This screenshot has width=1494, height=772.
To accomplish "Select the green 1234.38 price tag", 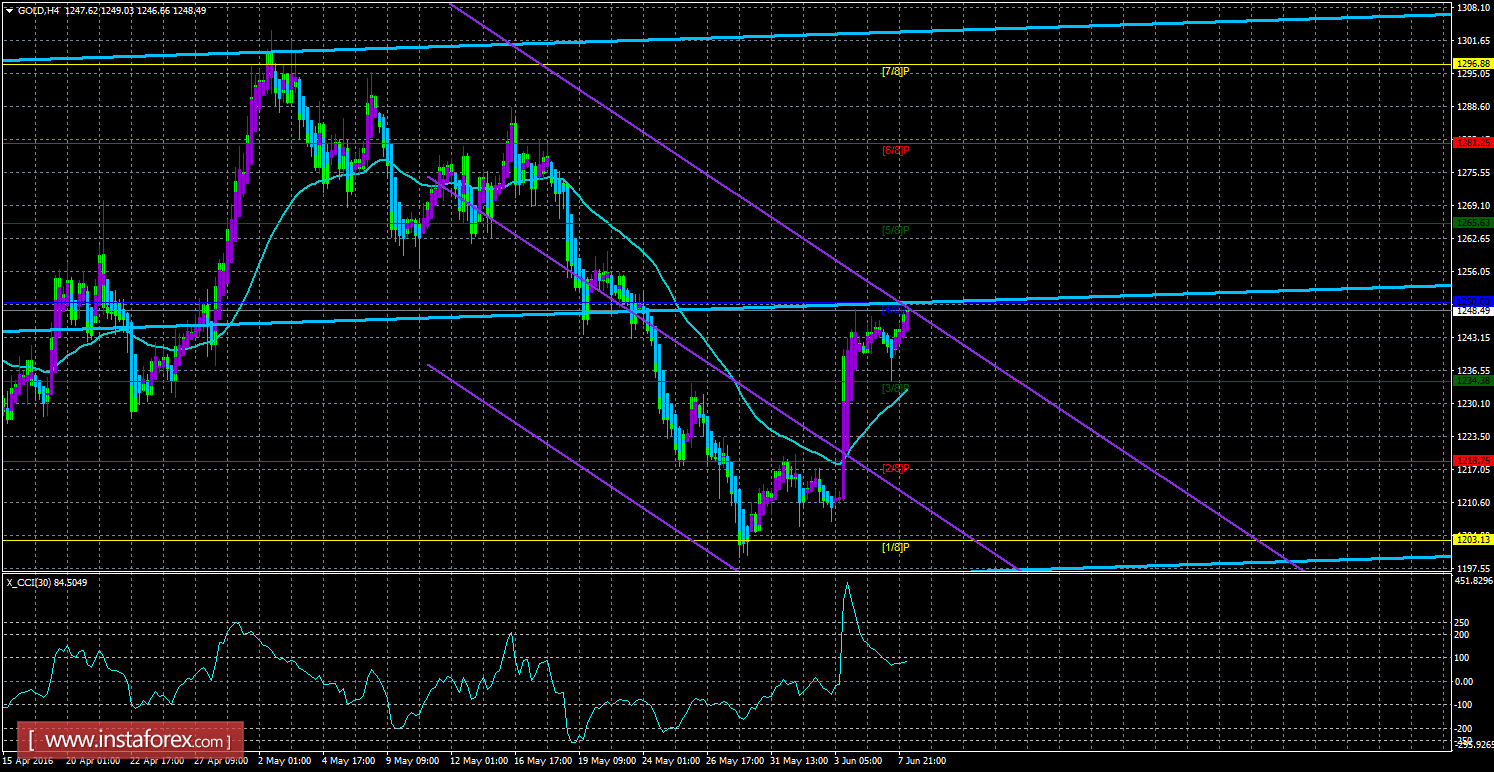I will (1472, 381).
